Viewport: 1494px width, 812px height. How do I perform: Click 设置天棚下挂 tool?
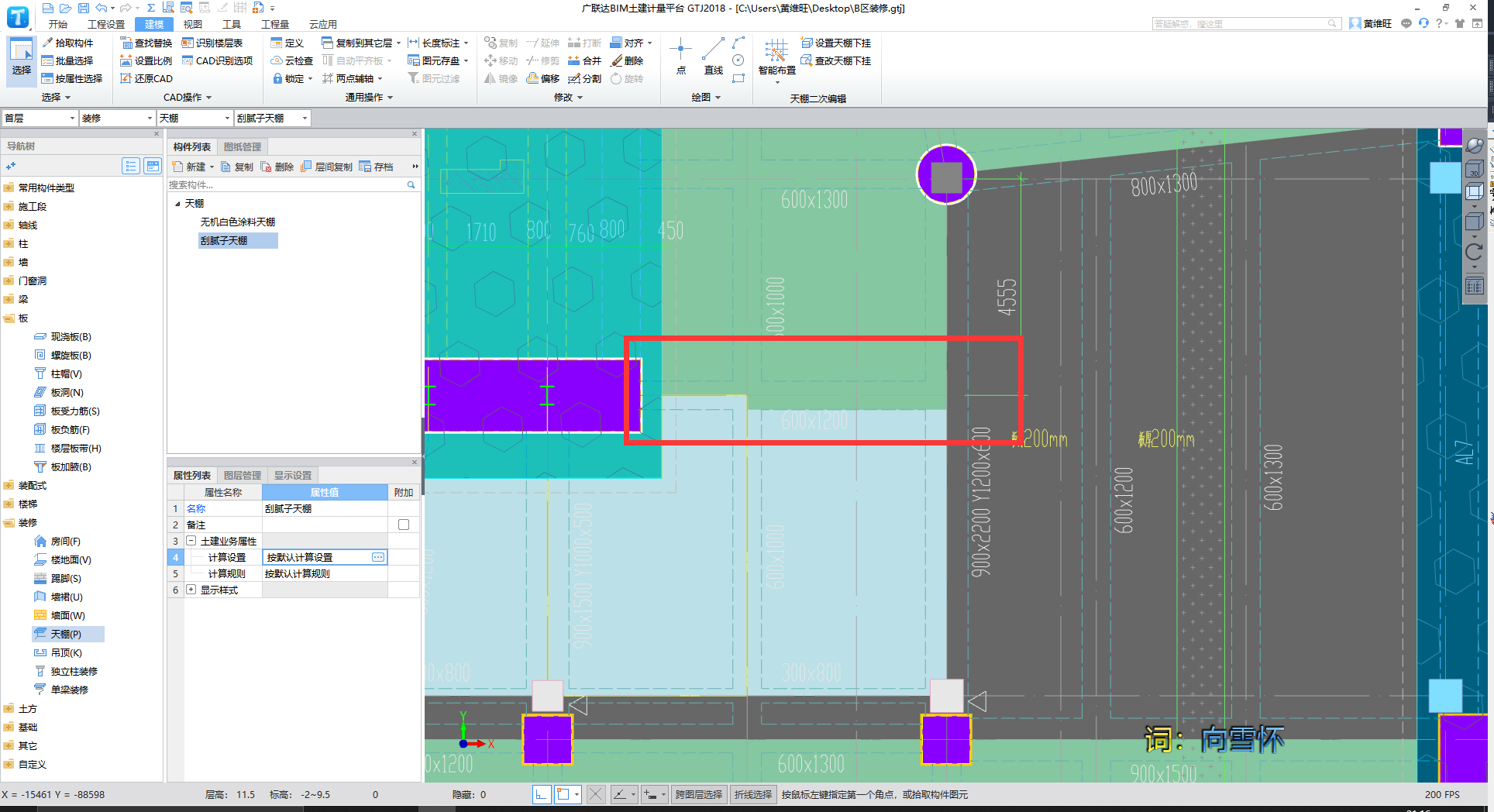point(836,43)
